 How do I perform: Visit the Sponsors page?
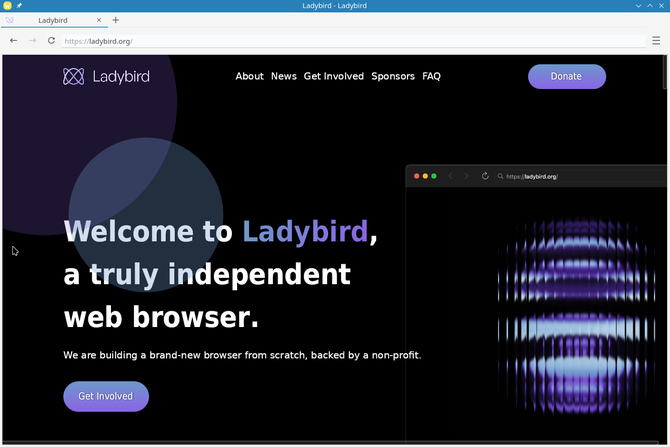393,76
